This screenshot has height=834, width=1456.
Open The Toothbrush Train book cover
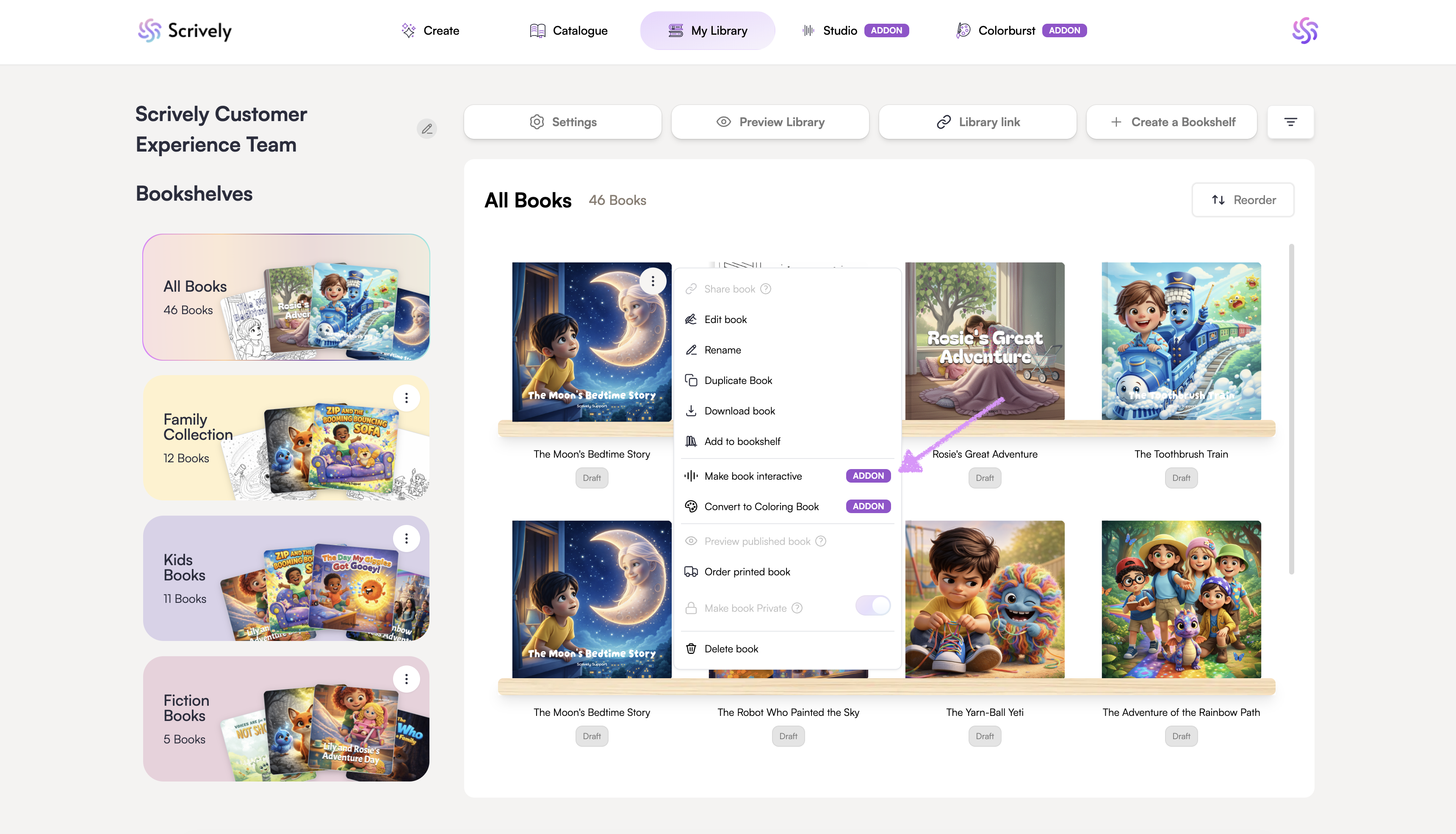[1180, 341]
